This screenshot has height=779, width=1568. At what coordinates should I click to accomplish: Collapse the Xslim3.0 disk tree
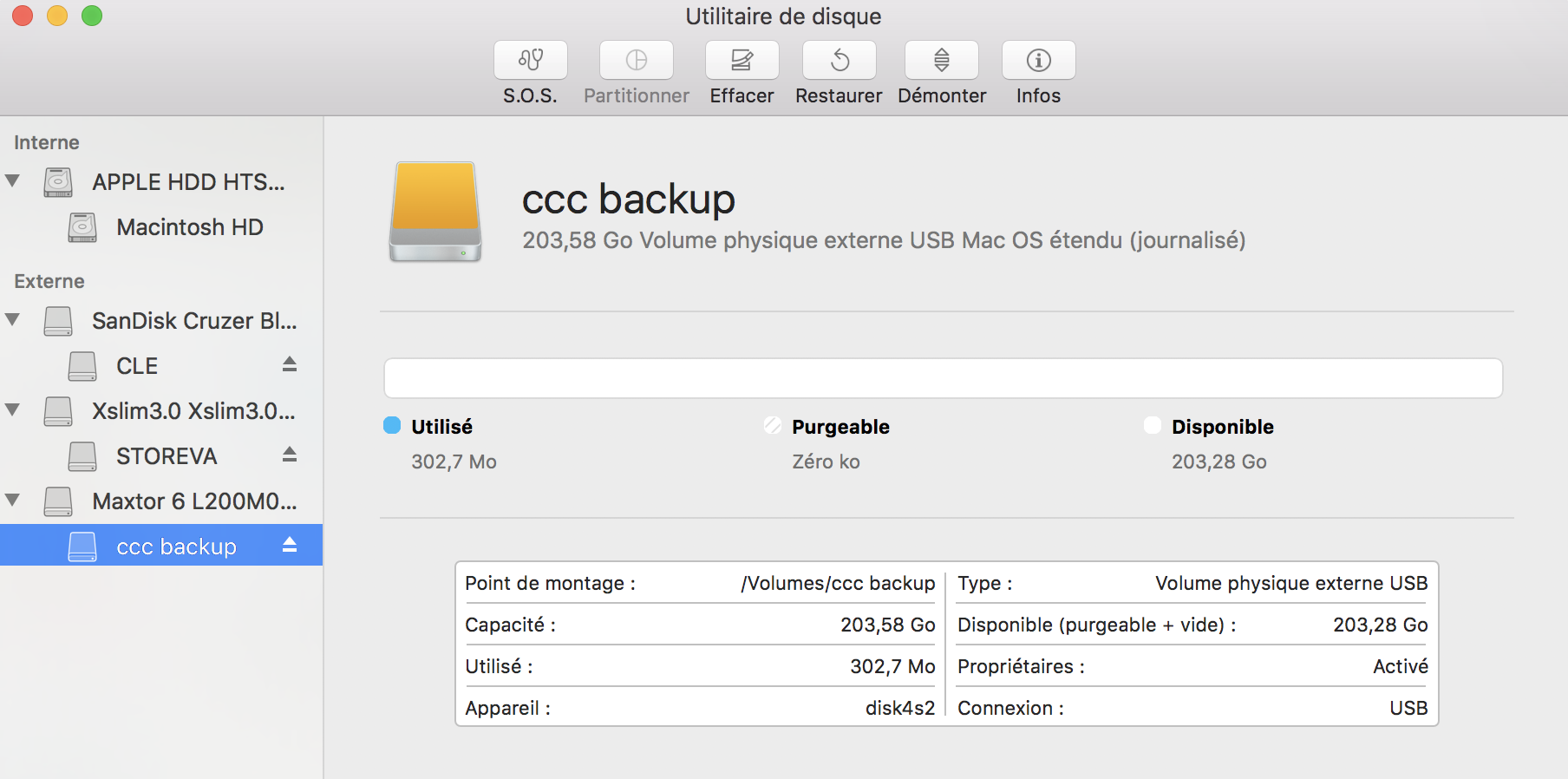pyautogui.click(x=13, y=410)
